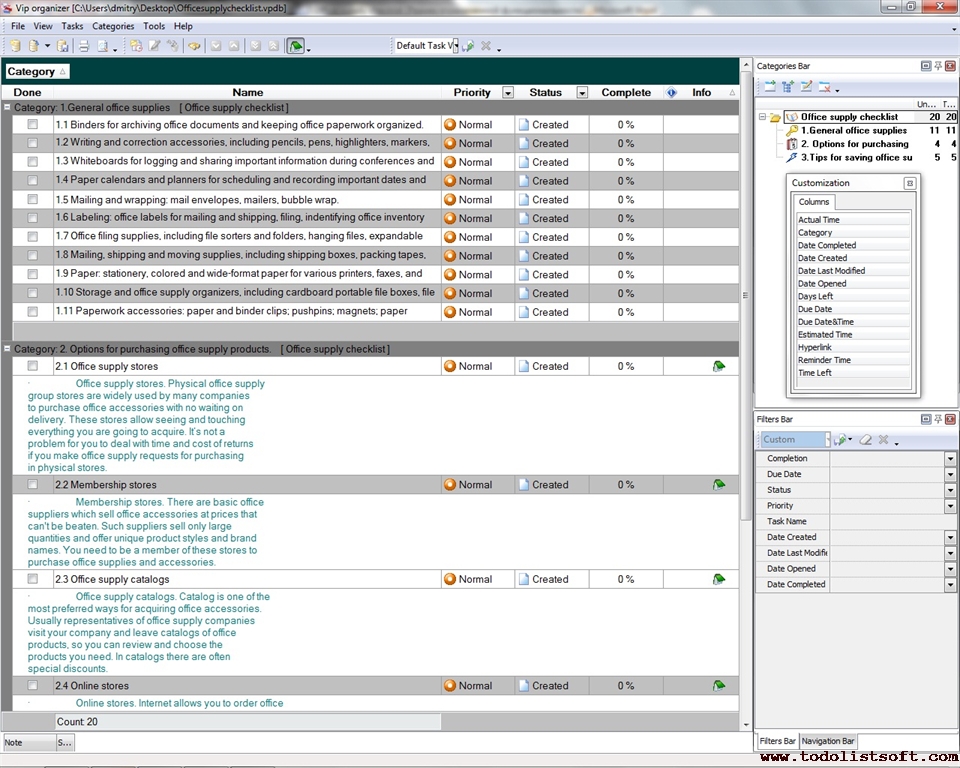The width and height of the screenshot is (960, 768).
Task: Click the Move task down arrow icon
Action: click(216, 46)
